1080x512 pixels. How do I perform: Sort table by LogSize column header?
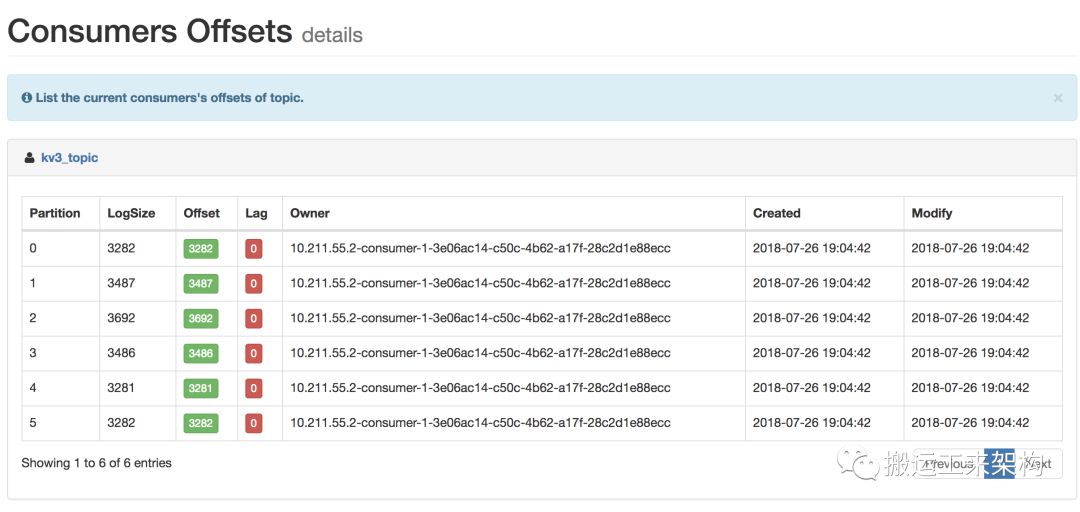pyautogui.click(x=131, y=213)
